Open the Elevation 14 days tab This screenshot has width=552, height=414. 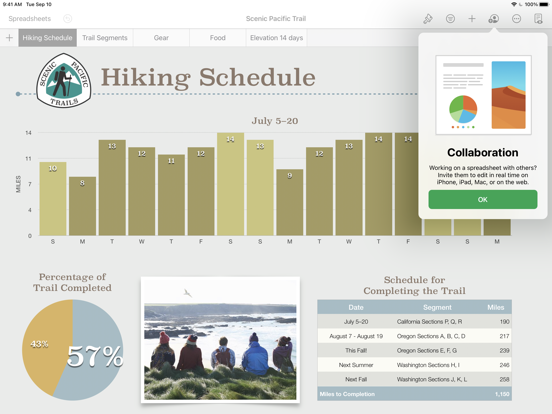tap(276, 38)
